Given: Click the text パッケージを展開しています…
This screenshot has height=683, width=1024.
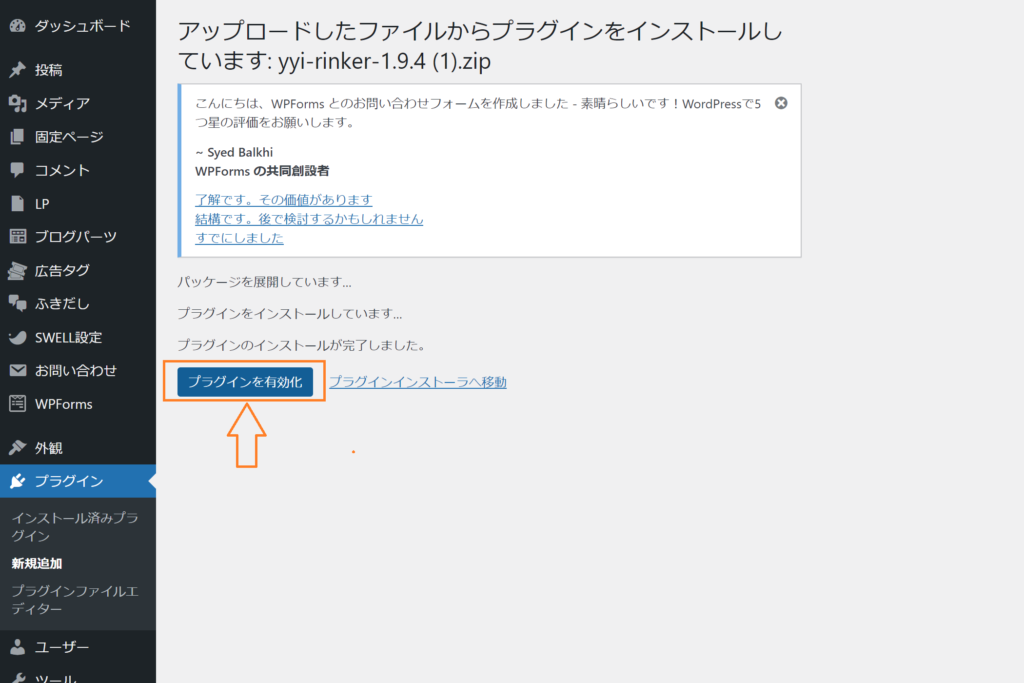Looking at the screenshot, I should coord(264,282).
